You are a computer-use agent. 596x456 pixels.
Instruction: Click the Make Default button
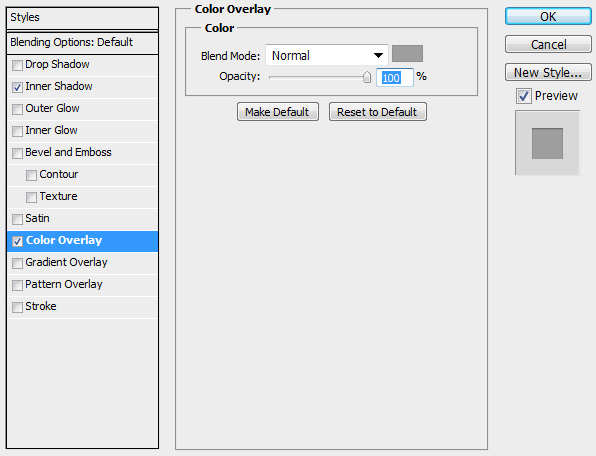[278, 112]
